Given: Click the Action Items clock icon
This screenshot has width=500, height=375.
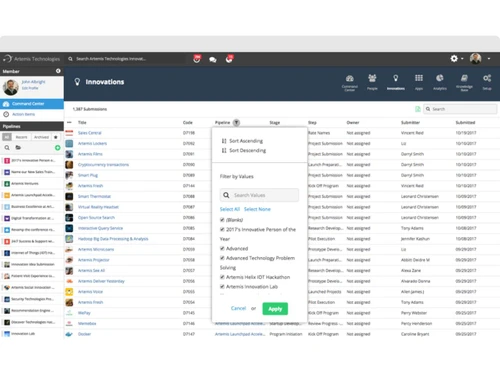Looking at the screenshot, I should 6,114.
